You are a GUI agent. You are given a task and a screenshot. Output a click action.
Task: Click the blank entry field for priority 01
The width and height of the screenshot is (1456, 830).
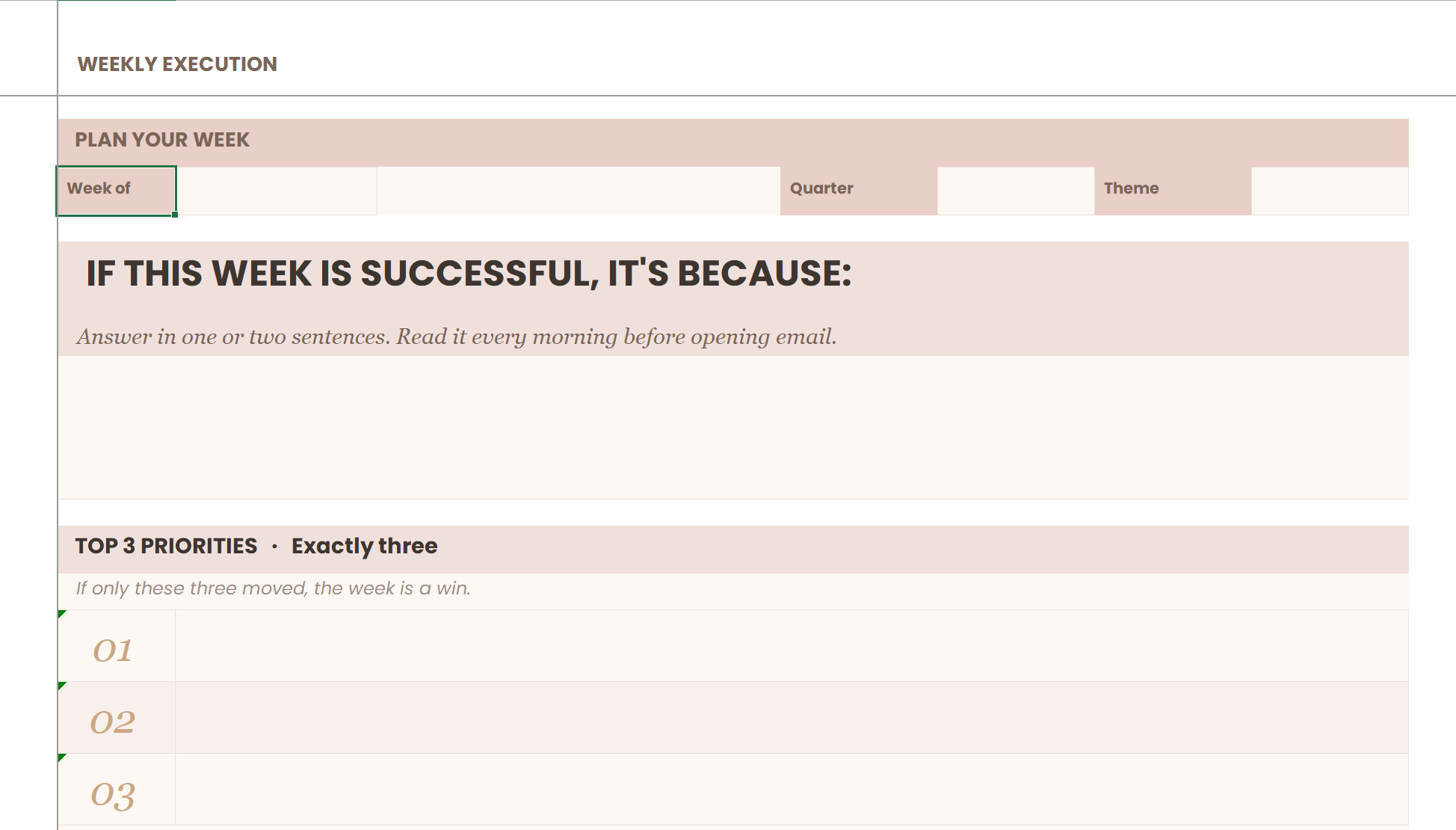tap(791, 646)
